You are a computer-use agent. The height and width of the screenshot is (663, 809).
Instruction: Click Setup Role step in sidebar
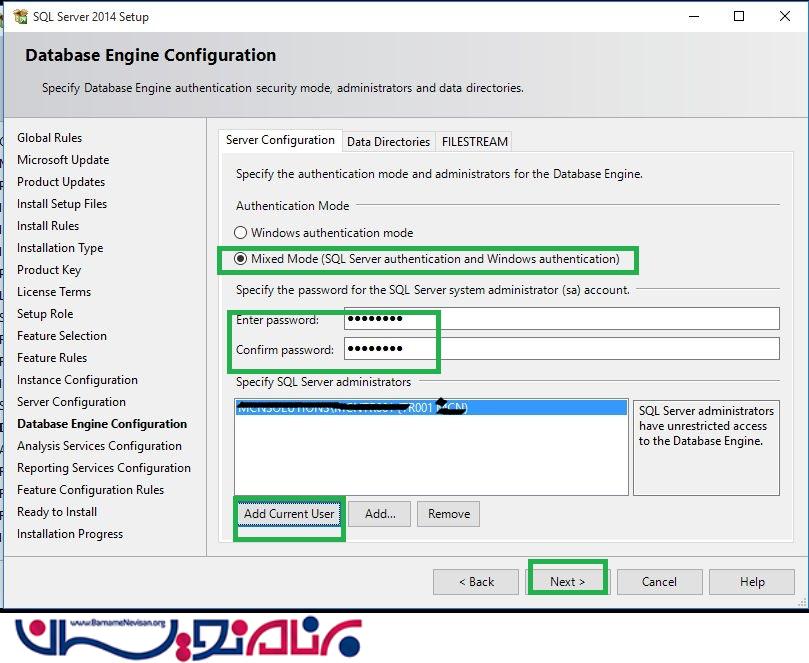[x=45, y=314]
